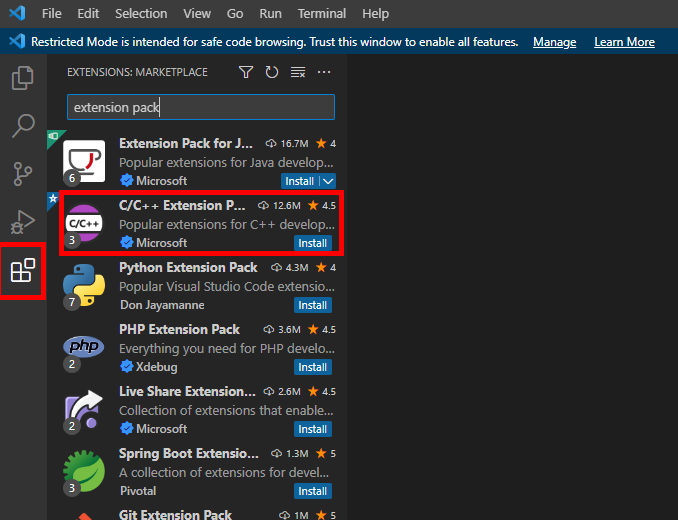Click Manage link in Restricted Mode banner
This screenshot has width=678, height=520.
point(554,42)
